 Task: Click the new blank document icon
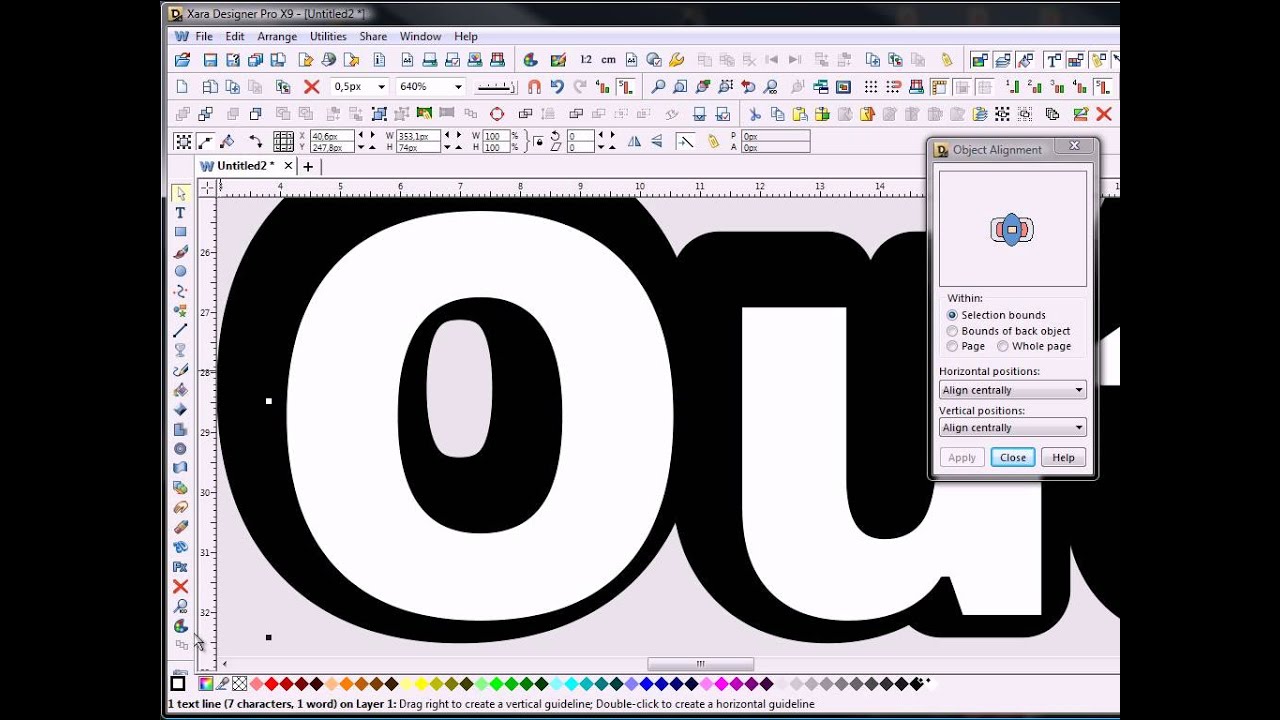182,87
